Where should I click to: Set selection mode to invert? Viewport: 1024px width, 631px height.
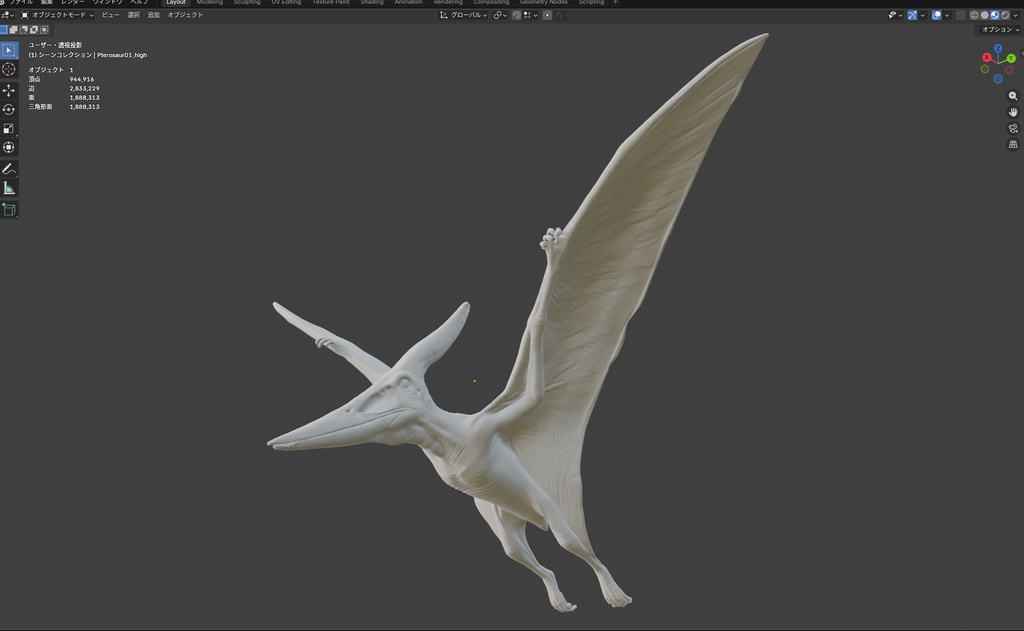[34, 29]
